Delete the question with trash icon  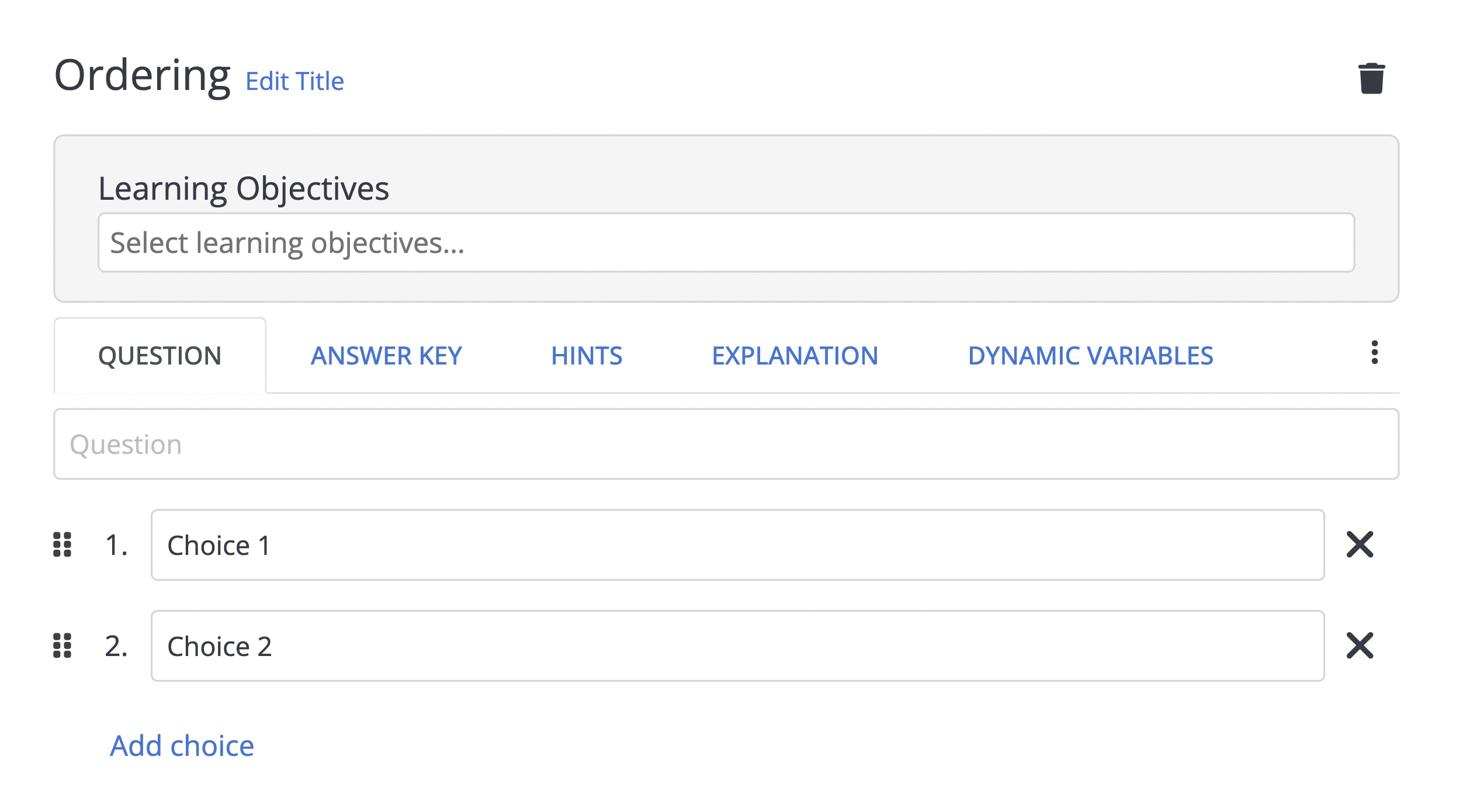pyautogui.click(x=1371, y=79)
